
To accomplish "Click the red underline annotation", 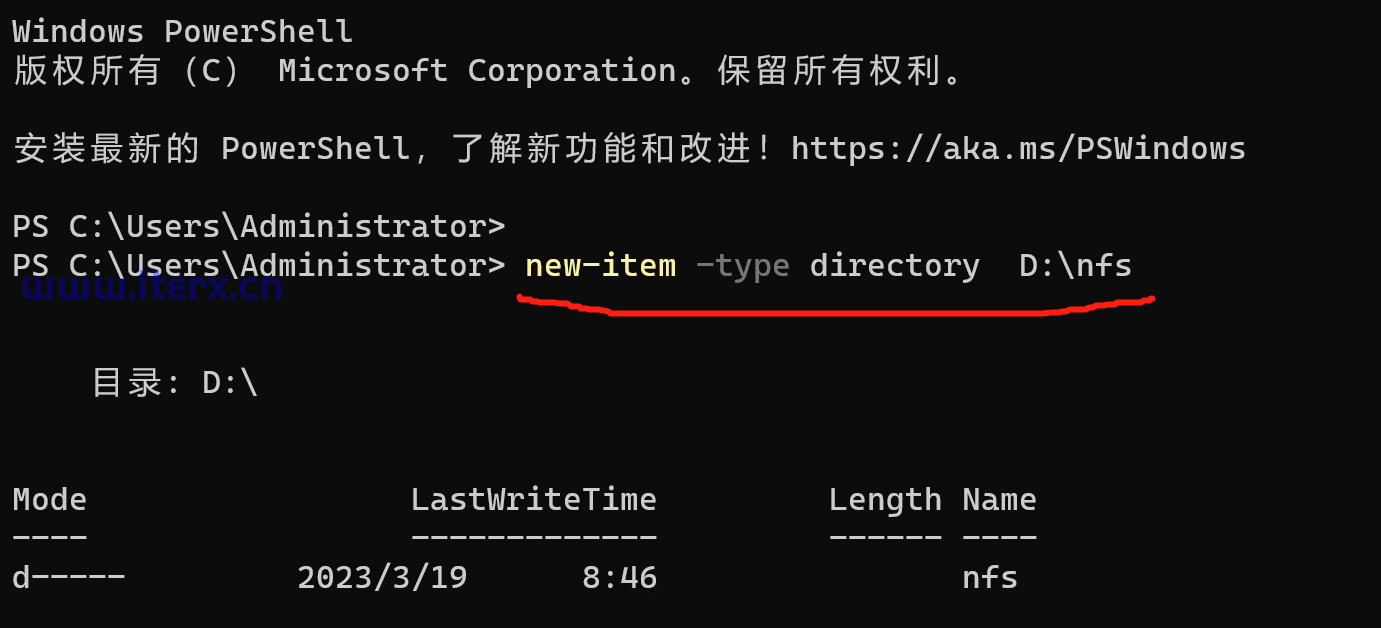I will click(835, 305).
